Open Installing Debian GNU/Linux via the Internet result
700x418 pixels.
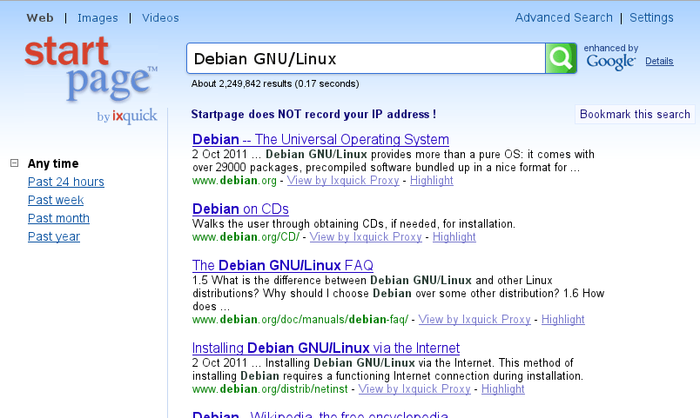pos(326,348)
